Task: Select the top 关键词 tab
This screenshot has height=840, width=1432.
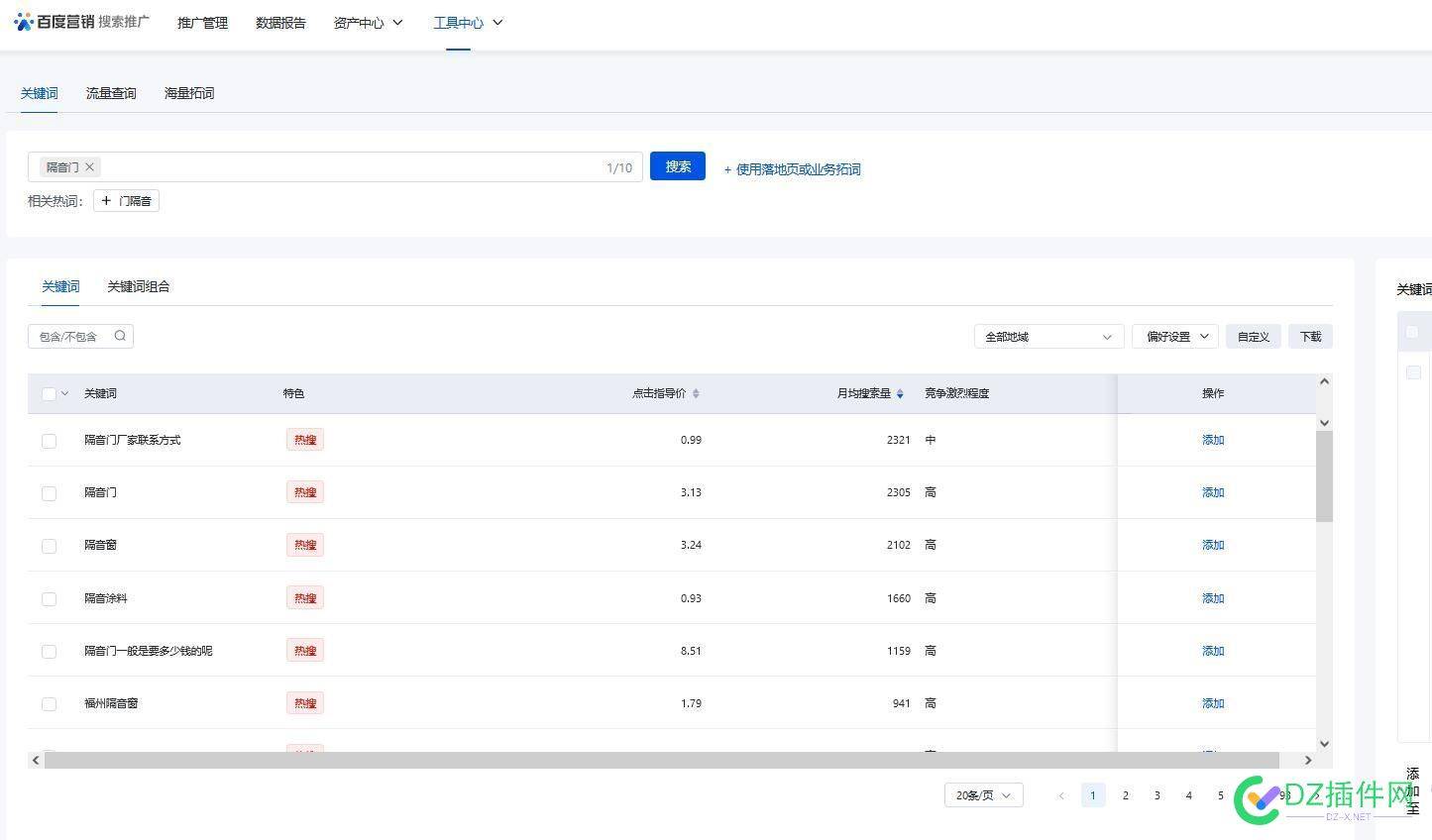Action: coord(40,93)
